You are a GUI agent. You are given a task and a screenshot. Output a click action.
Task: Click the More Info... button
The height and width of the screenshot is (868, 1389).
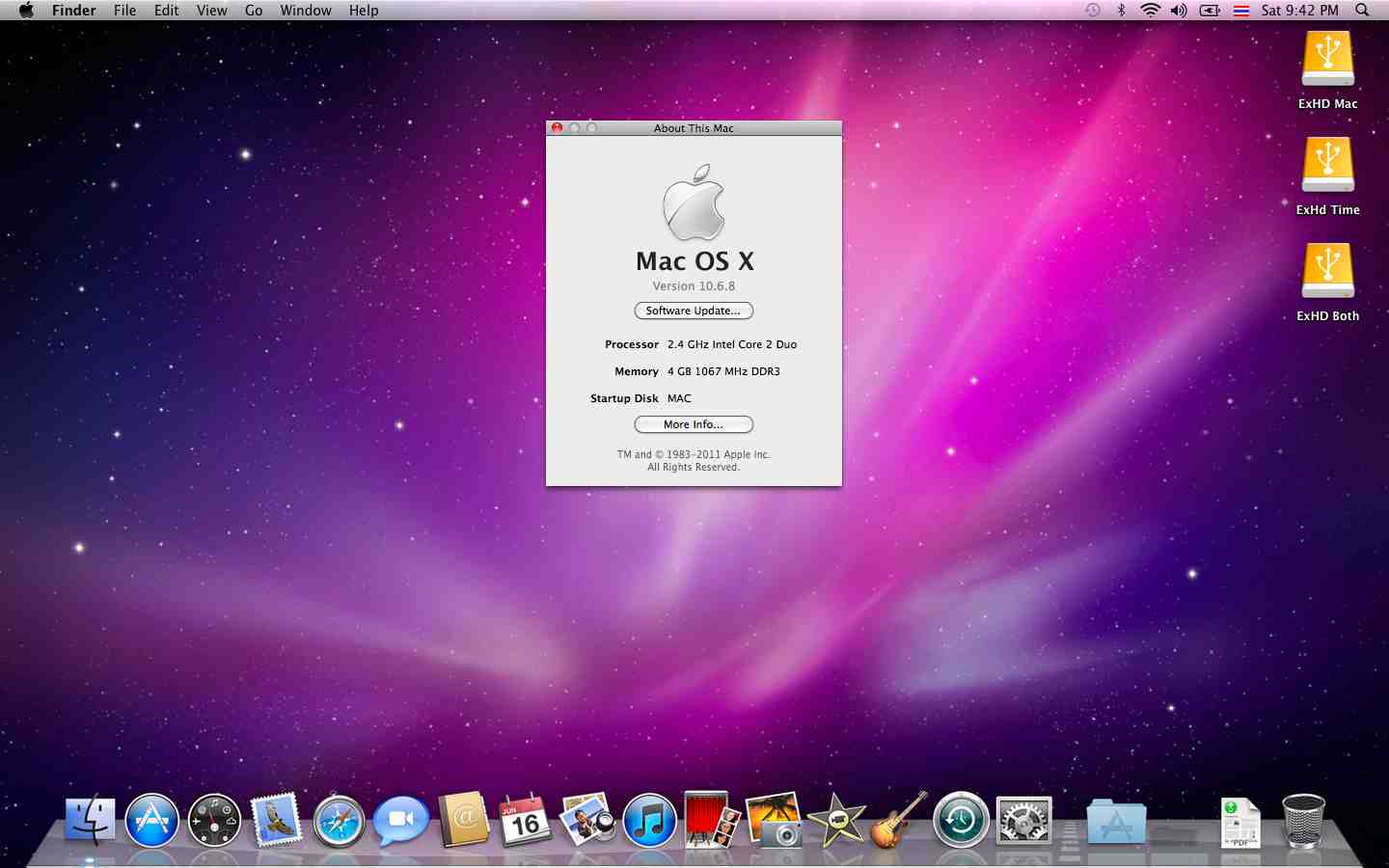point(694,424)
